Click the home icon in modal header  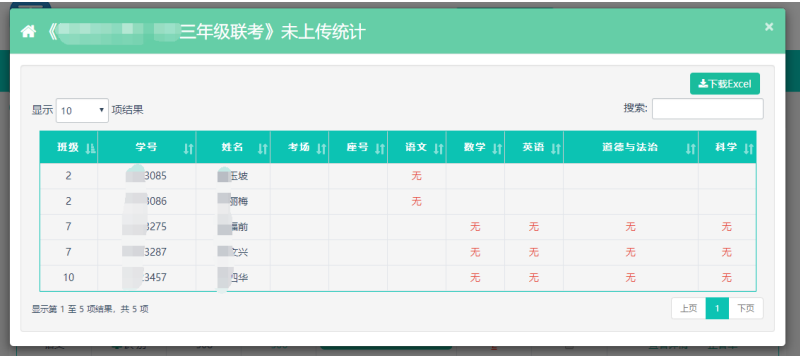point(28,32)
